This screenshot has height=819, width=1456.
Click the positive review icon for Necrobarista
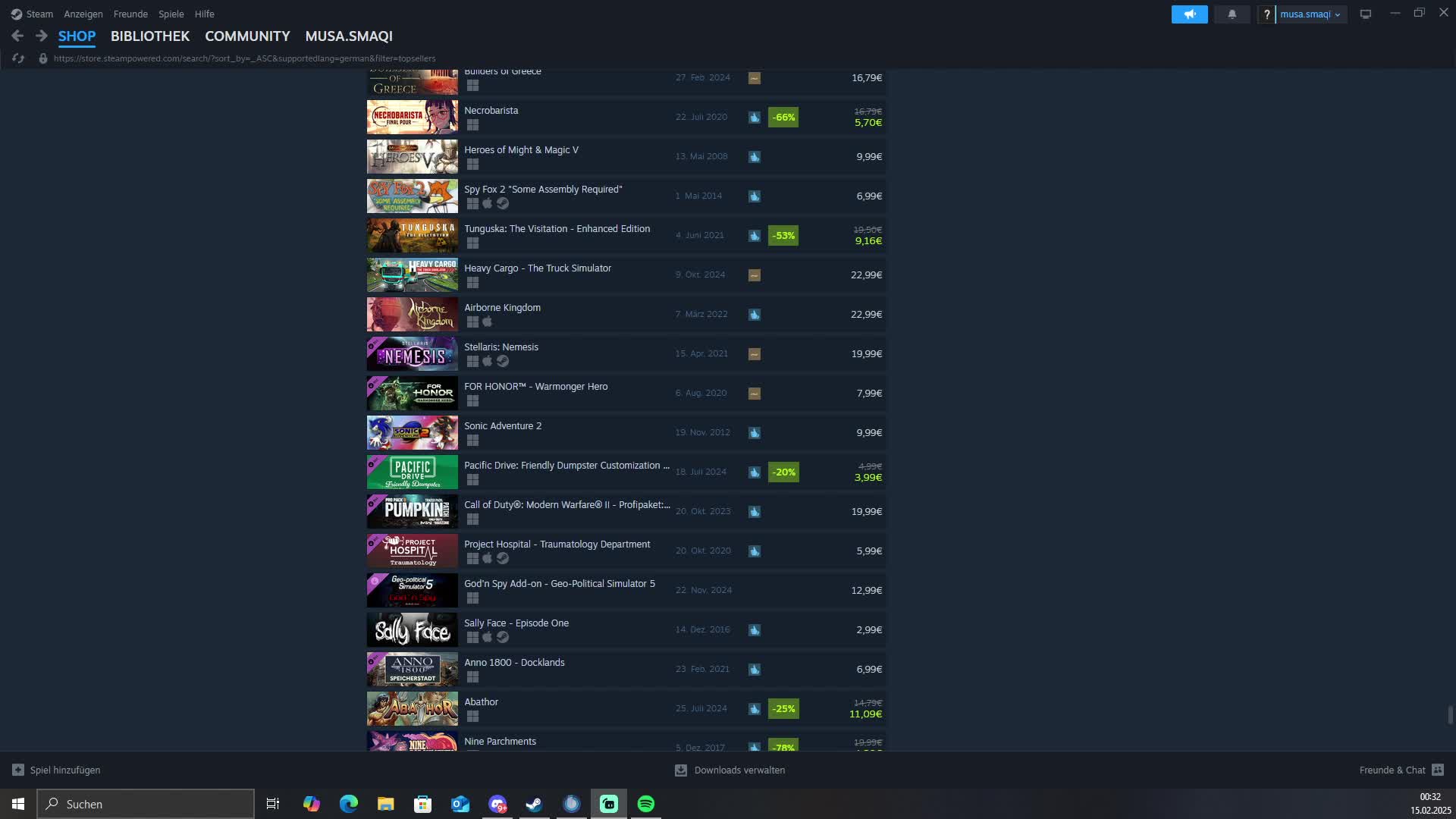[755, 118]
